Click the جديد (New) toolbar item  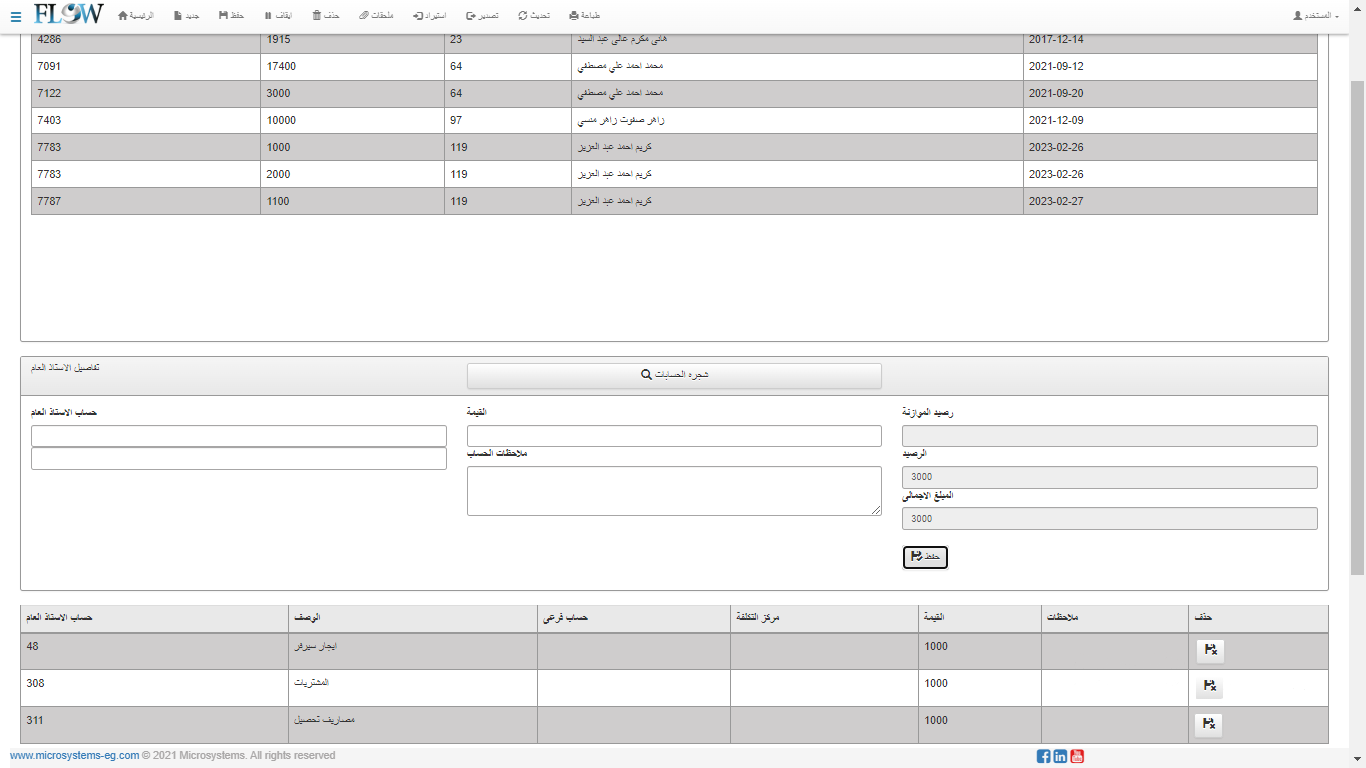[x=186, y=16]
